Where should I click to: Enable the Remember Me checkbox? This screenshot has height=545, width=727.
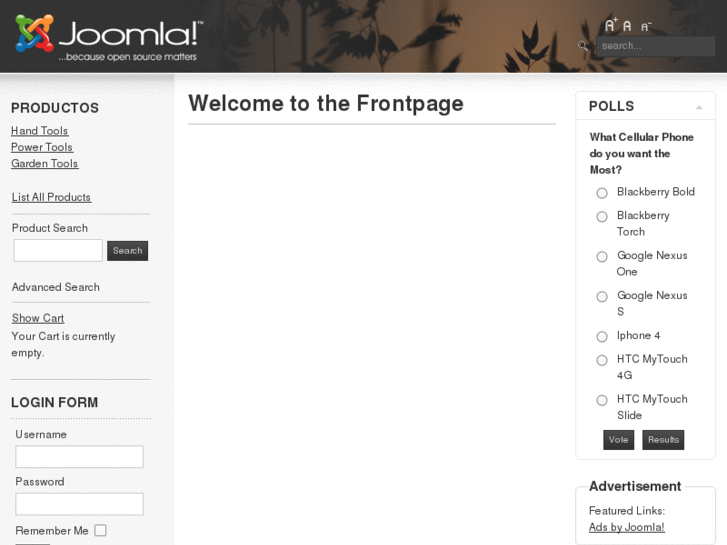click(x=101, y=531)
